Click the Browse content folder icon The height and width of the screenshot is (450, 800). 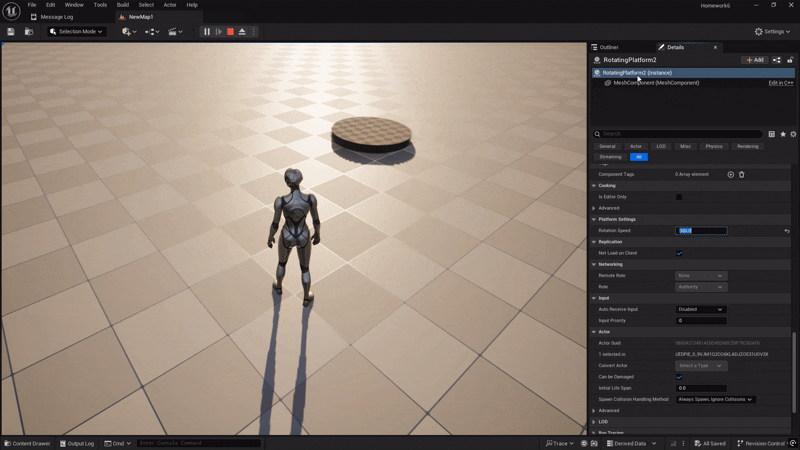[29, 32]
